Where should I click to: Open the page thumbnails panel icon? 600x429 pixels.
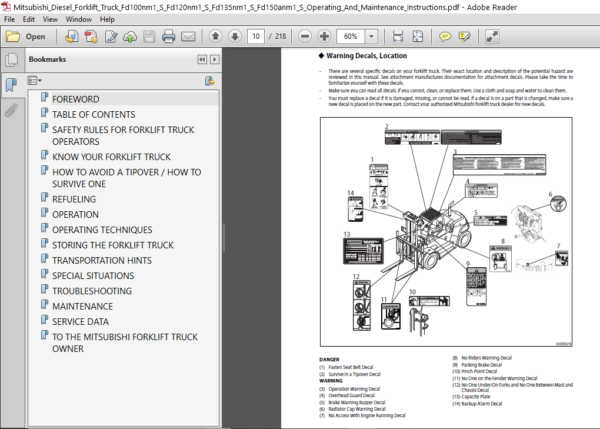coord(12,60)
